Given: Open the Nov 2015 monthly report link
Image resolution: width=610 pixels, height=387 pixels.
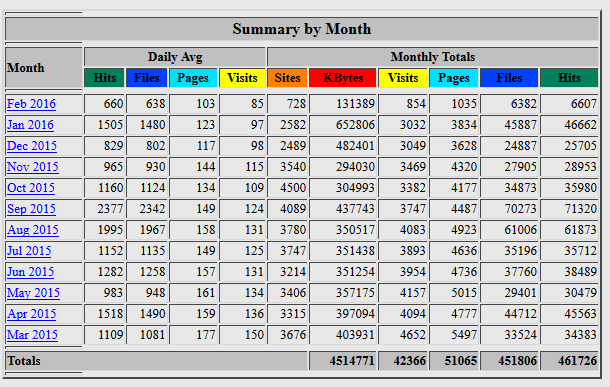Looking at the screenshot, I should click(33, 167).
